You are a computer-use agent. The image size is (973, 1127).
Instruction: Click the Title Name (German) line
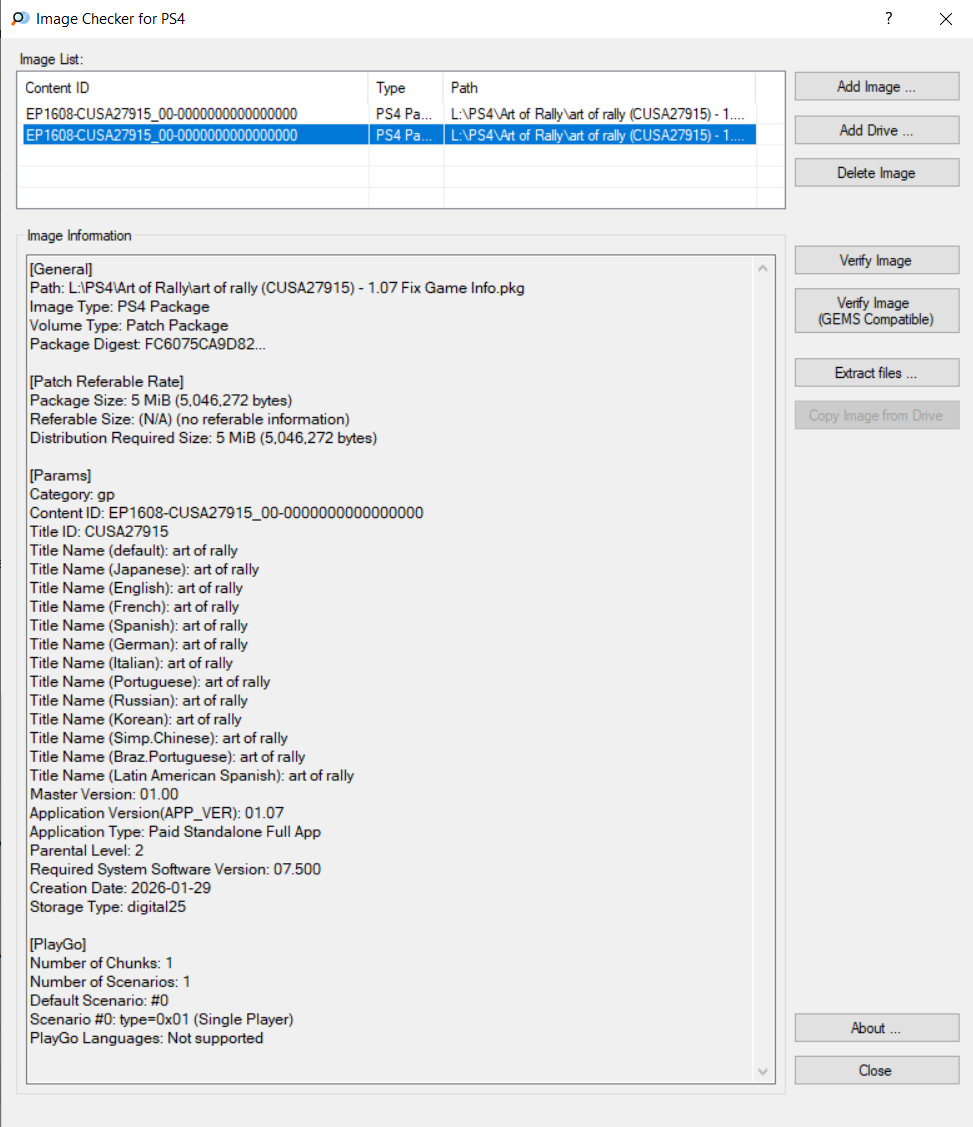click(x=139, y=644)
